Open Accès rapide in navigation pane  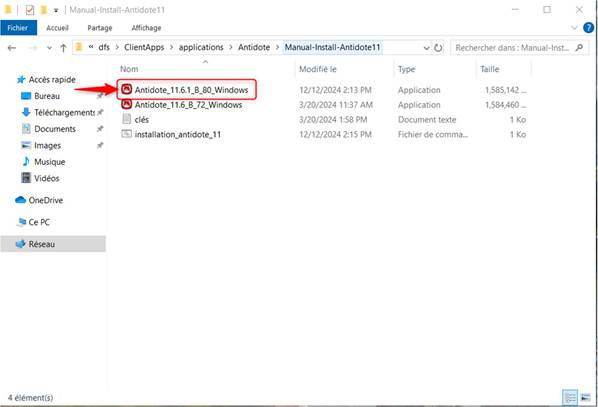(x=52, y=80)
